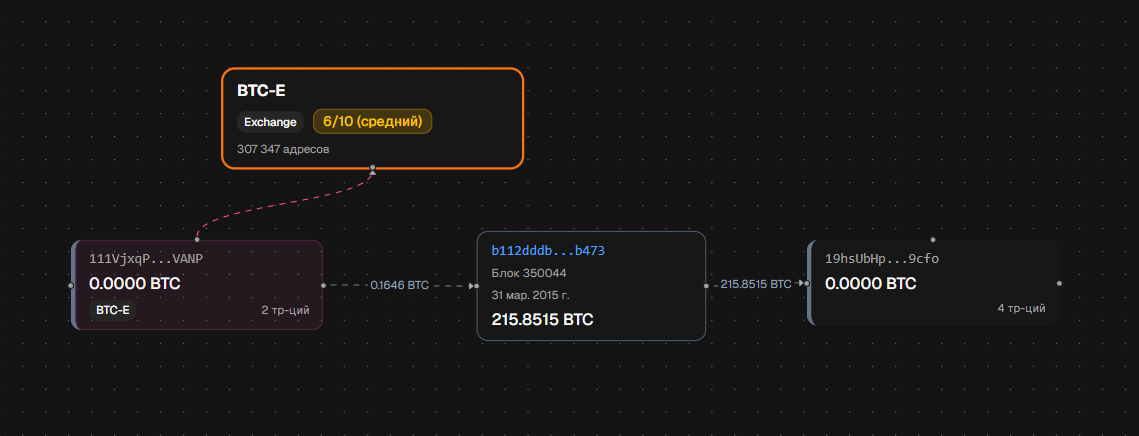Viewport: 1139px width, 436px height.
Task: Click input arrow dot of transaction b112dddb node
Action: click(x=476, y=286)
